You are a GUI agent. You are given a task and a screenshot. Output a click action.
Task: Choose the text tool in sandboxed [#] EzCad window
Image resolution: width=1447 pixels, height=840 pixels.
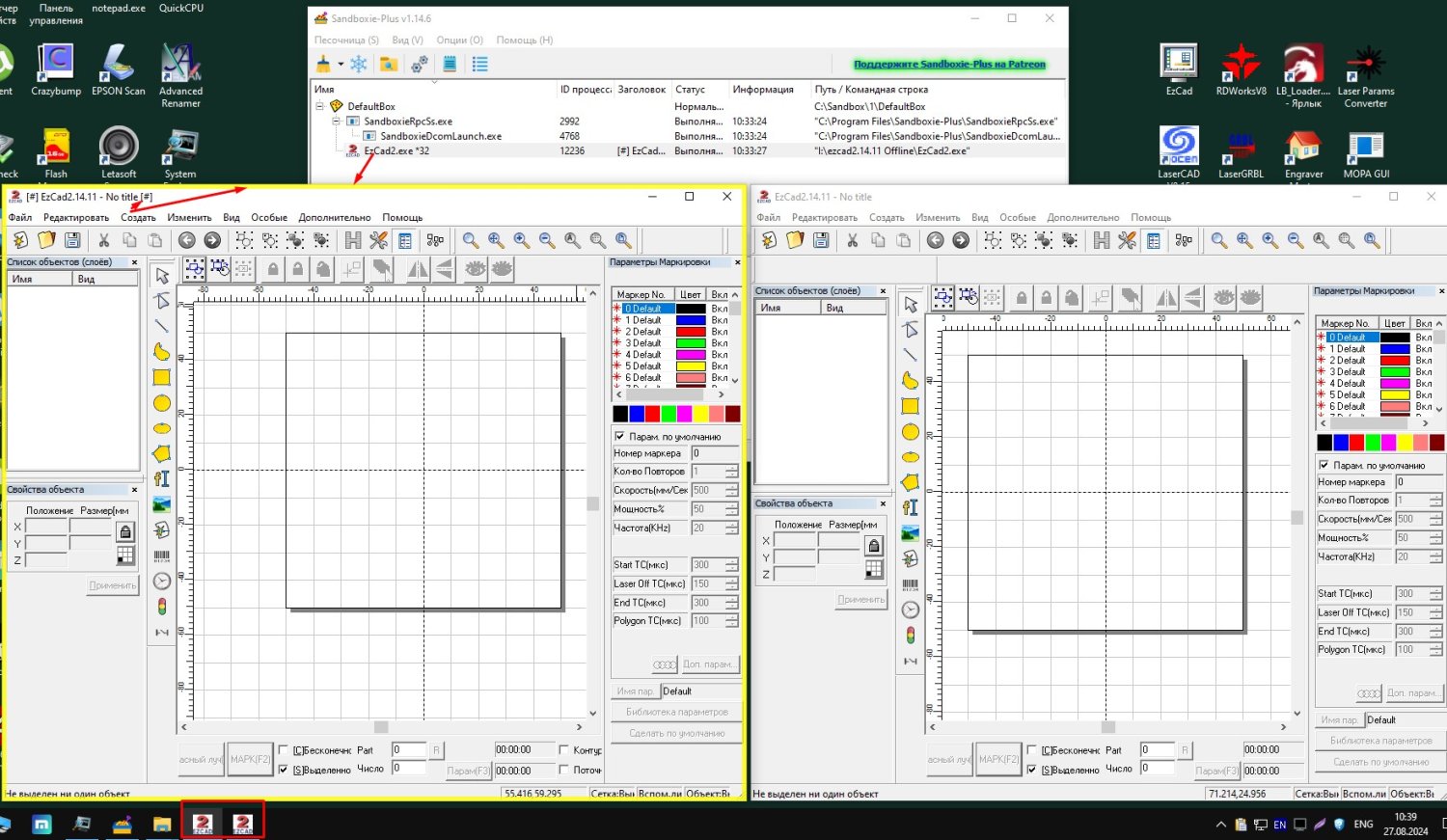[x=162, y=478]
